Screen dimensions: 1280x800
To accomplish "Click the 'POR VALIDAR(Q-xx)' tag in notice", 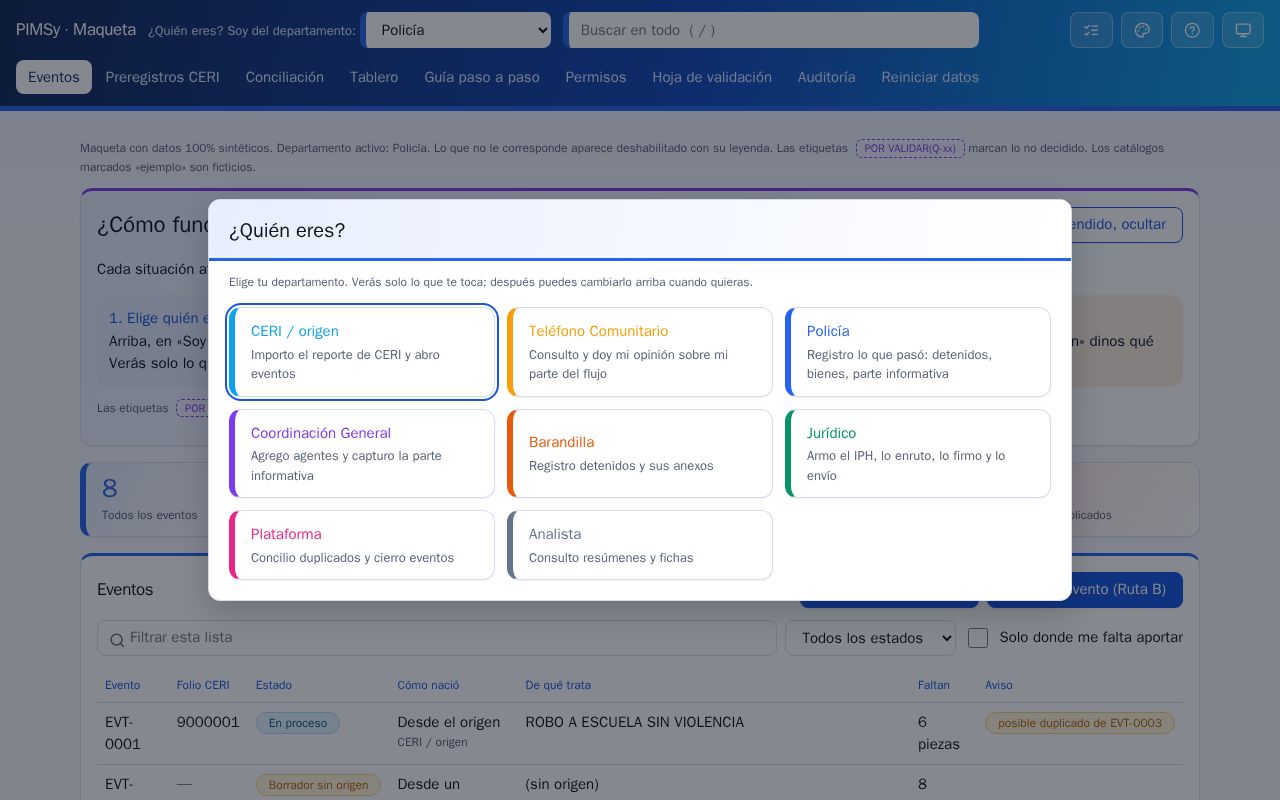I will click(910, 148).
